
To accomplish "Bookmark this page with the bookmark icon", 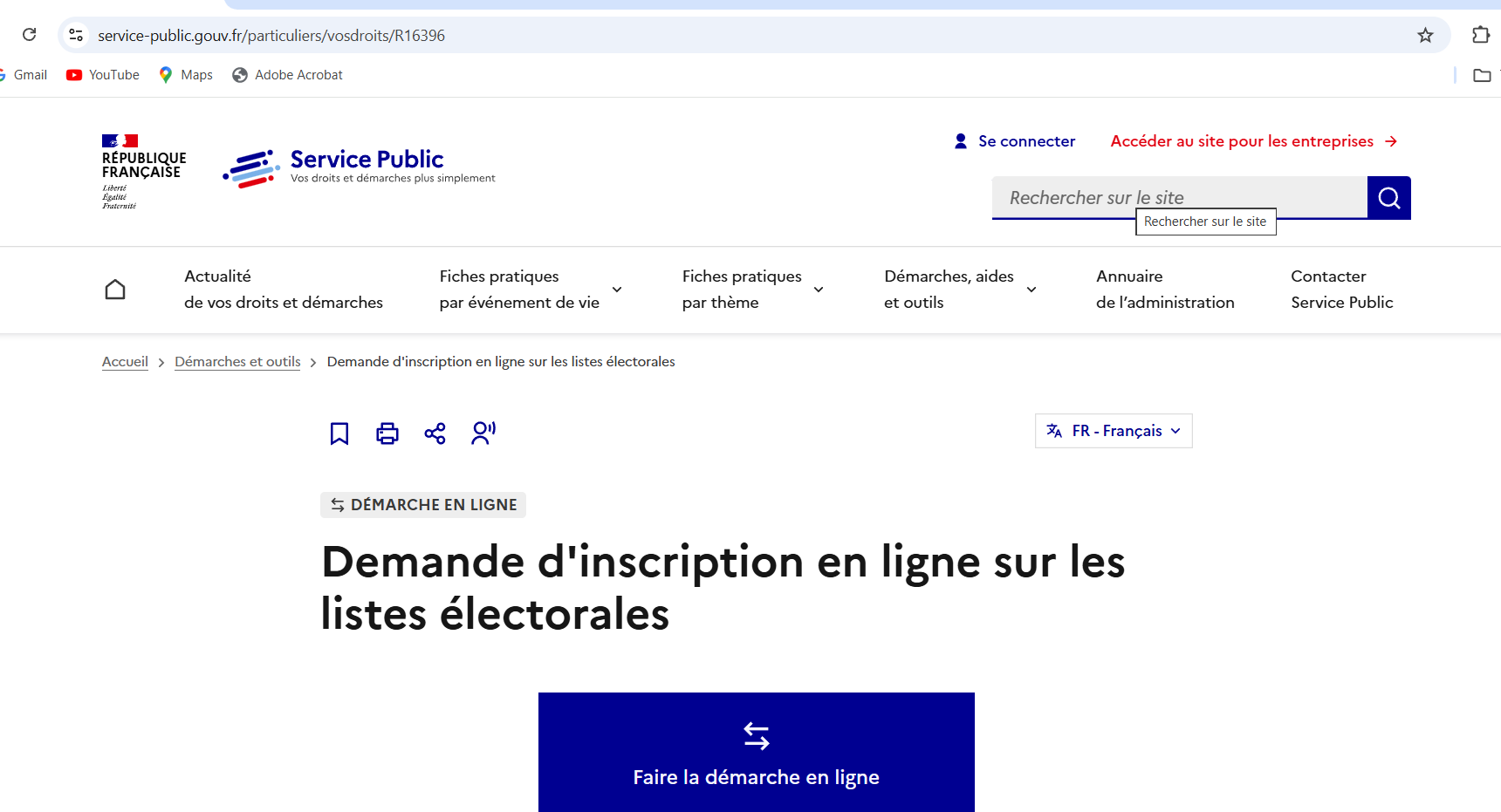I will coord(339,433).
